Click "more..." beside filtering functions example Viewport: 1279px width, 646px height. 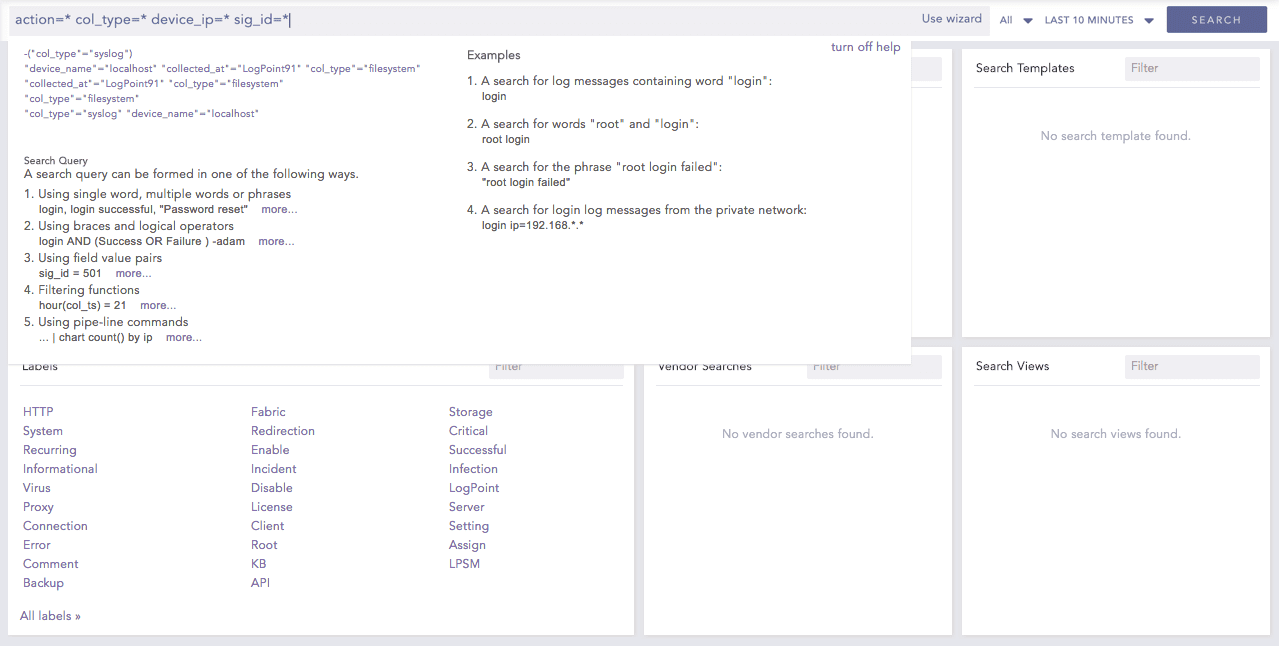tap(157, 305)
